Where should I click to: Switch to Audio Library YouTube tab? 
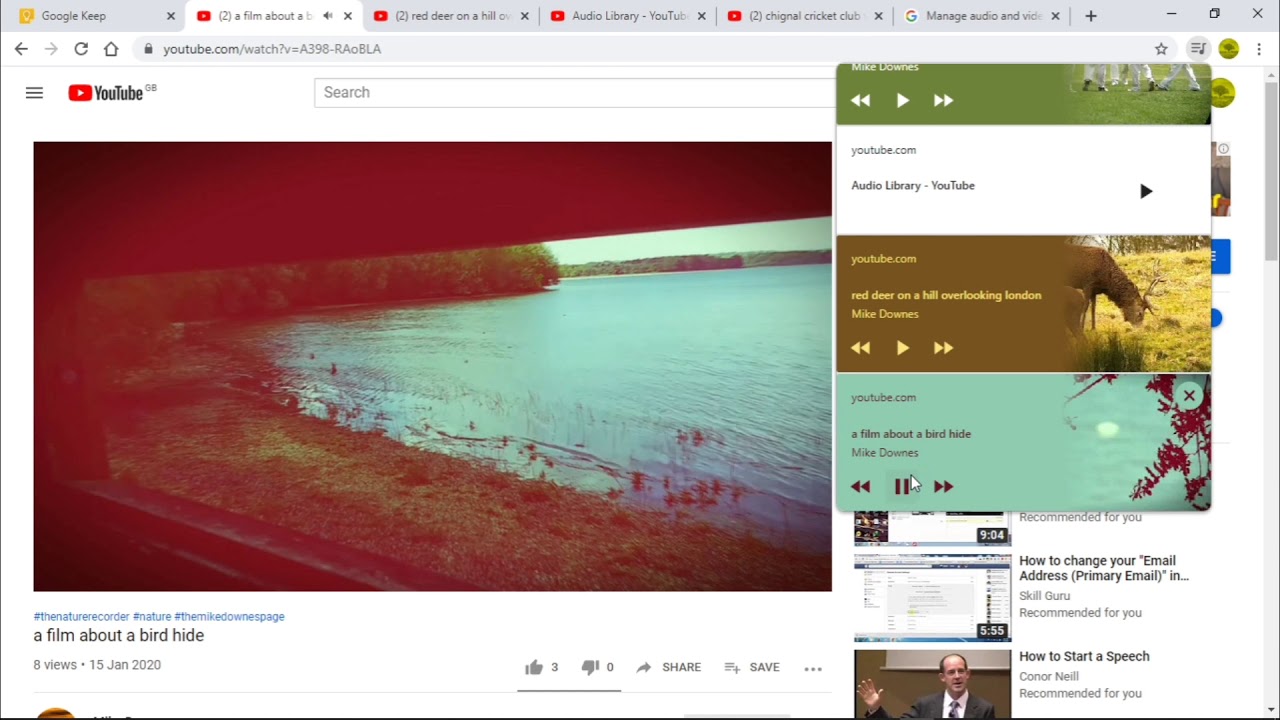[629, 16]
